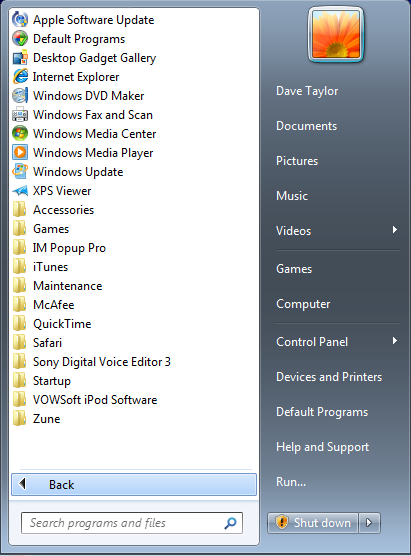Click the QuickTime folder icon
This screenshot has width=411, height=556.
click(20, 323)
